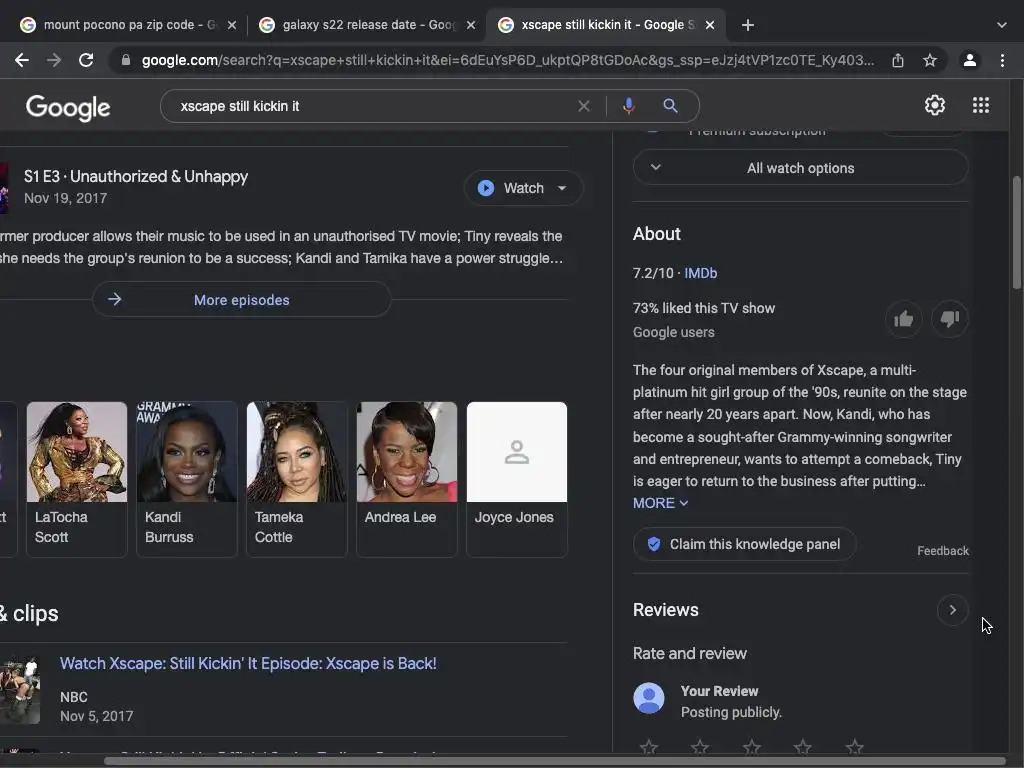This screenshot has width=1024, height=768.
Task: Share this page via share icon
Action: tap(898, 61)
